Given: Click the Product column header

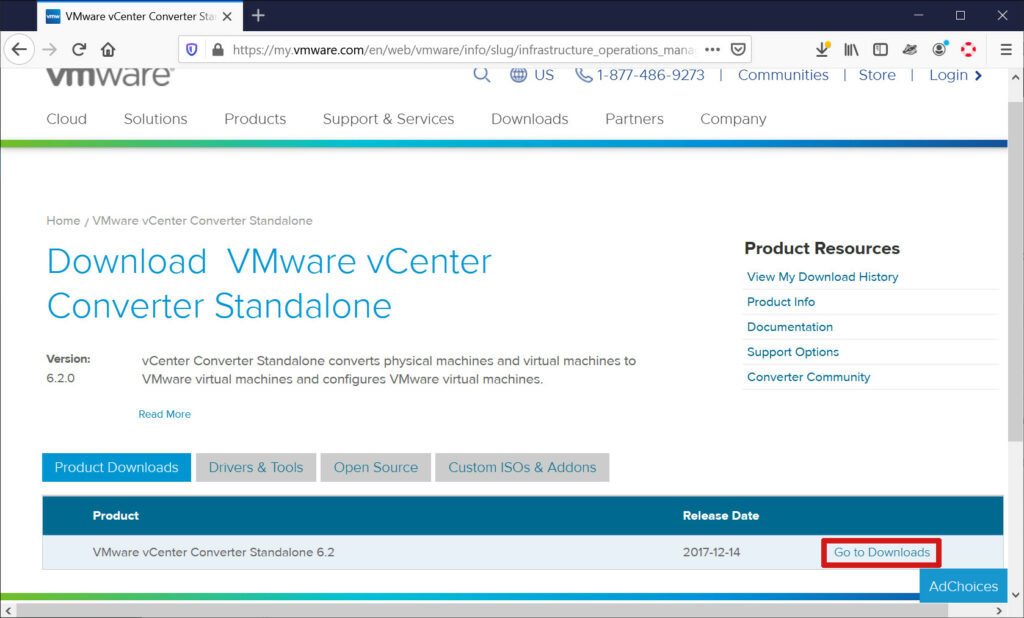Looking at the screenshot, I should [x=116, y=515].
